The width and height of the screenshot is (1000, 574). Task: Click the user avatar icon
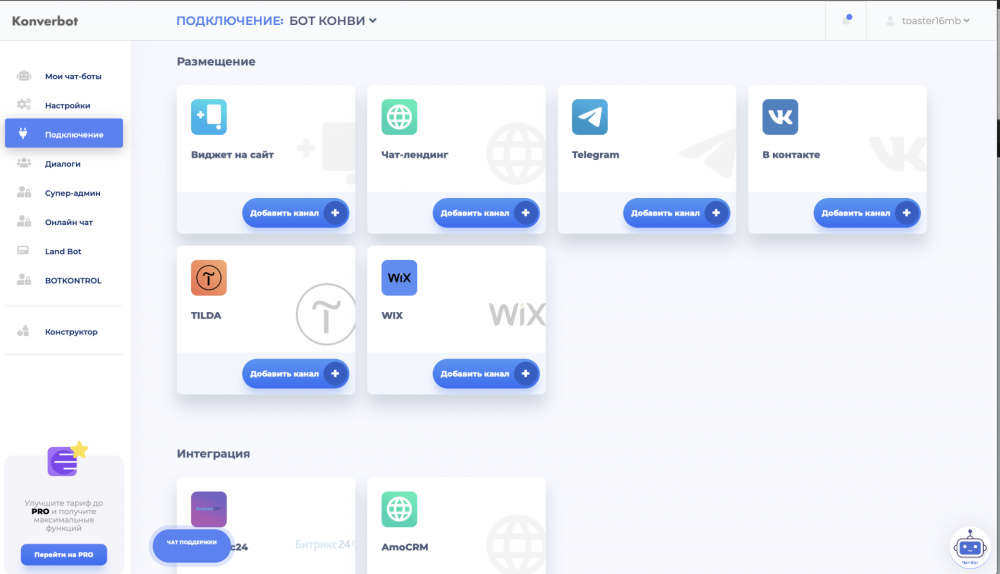pyautogui.click(x=890, y=21)
